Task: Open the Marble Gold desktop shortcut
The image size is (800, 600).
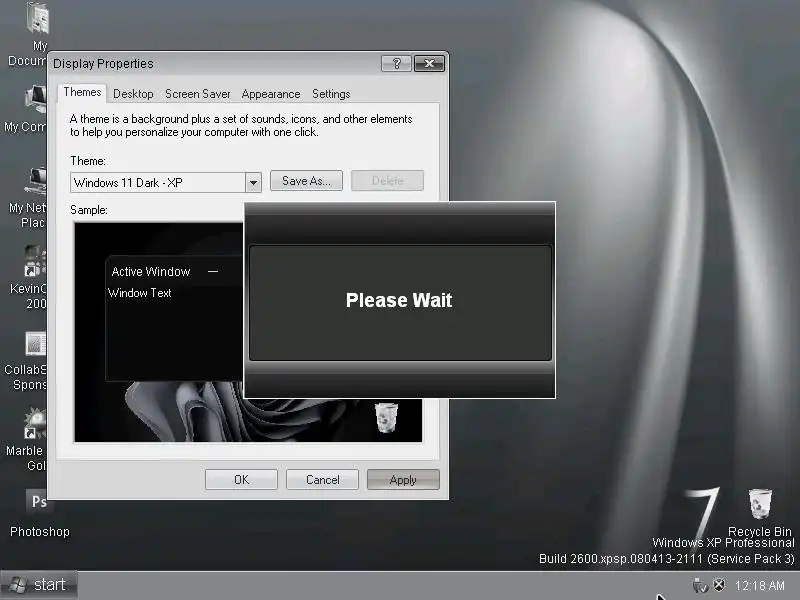Action: pyautogui.click(x=36, y=422)
